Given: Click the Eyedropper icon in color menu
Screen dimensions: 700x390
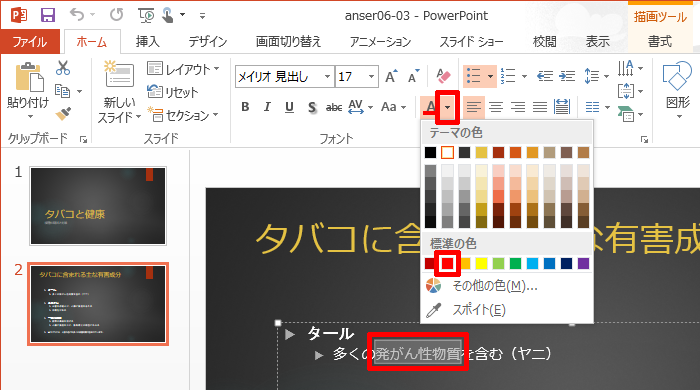Looking at the screenshot, I should (x=433, y=310).
